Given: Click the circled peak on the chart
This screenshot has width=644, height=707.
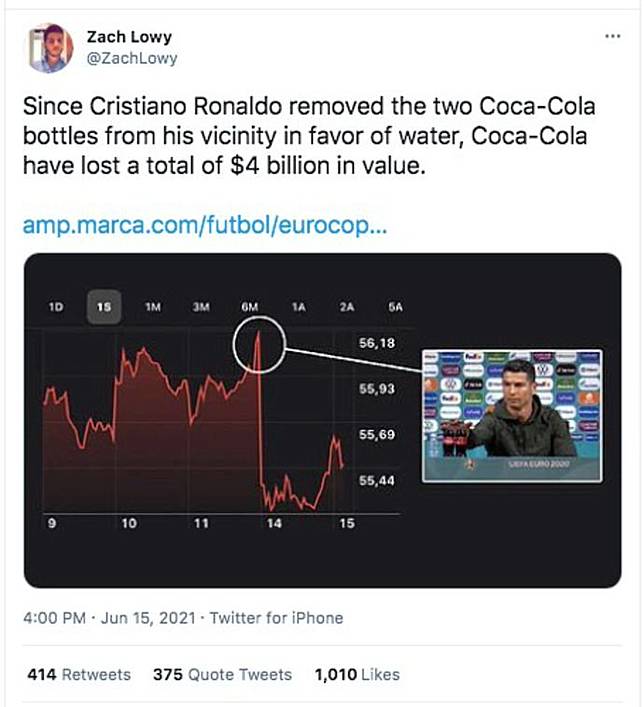Looking at the screenshot, I should pyautogui.click(x=259, y=345).
